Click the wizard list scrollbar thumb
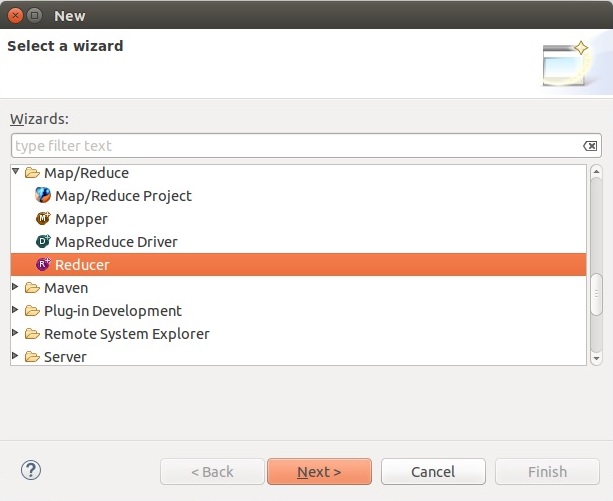Viewport: 613px width, 501px height. (x=596, y=294)
